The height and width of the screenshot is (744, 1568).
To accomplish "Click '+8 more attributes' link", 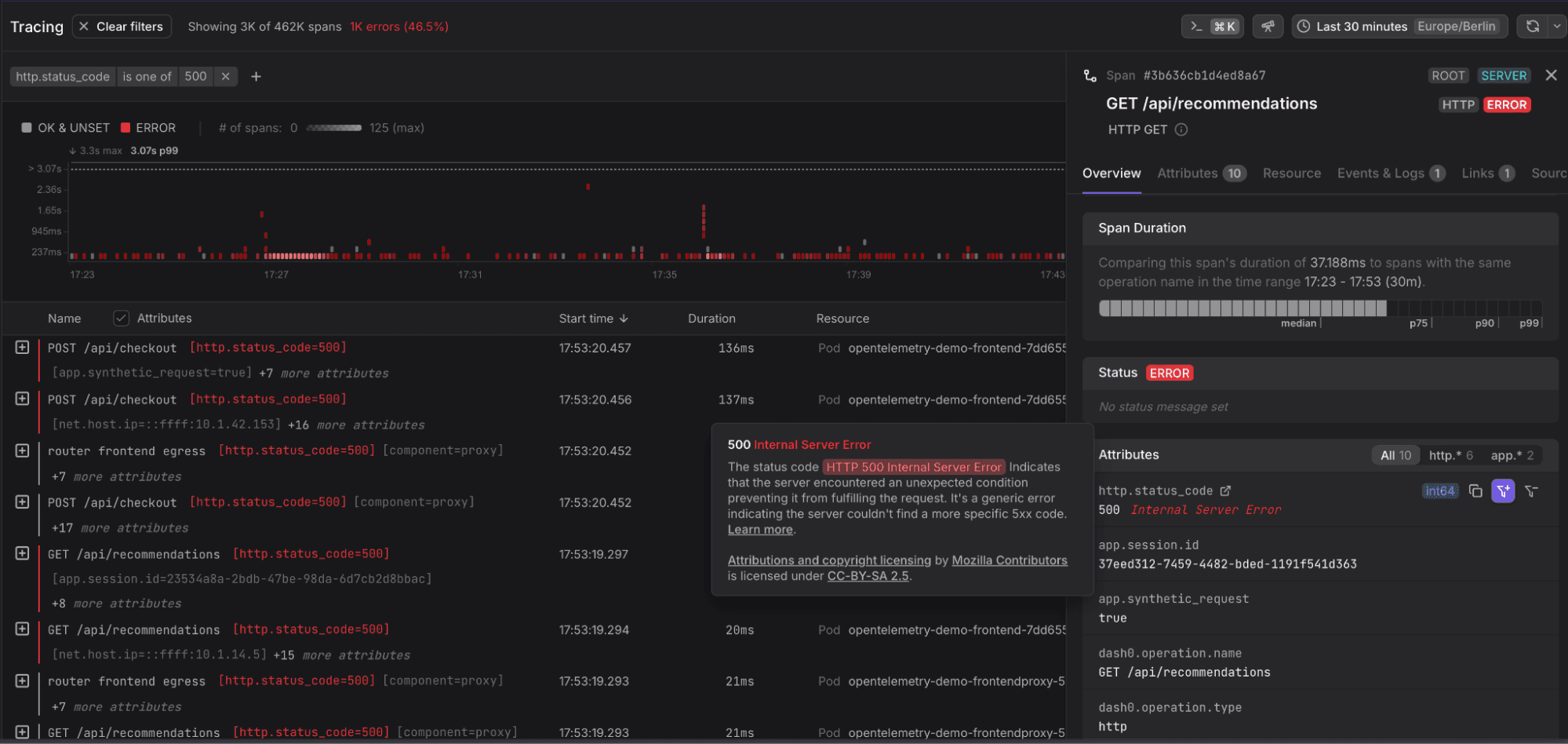I will 116,604.
